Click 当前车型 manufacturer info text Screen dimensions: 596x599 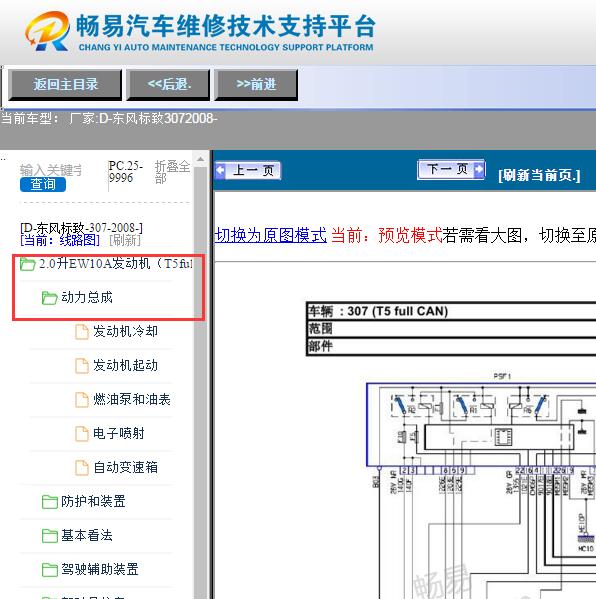point(109,118)
